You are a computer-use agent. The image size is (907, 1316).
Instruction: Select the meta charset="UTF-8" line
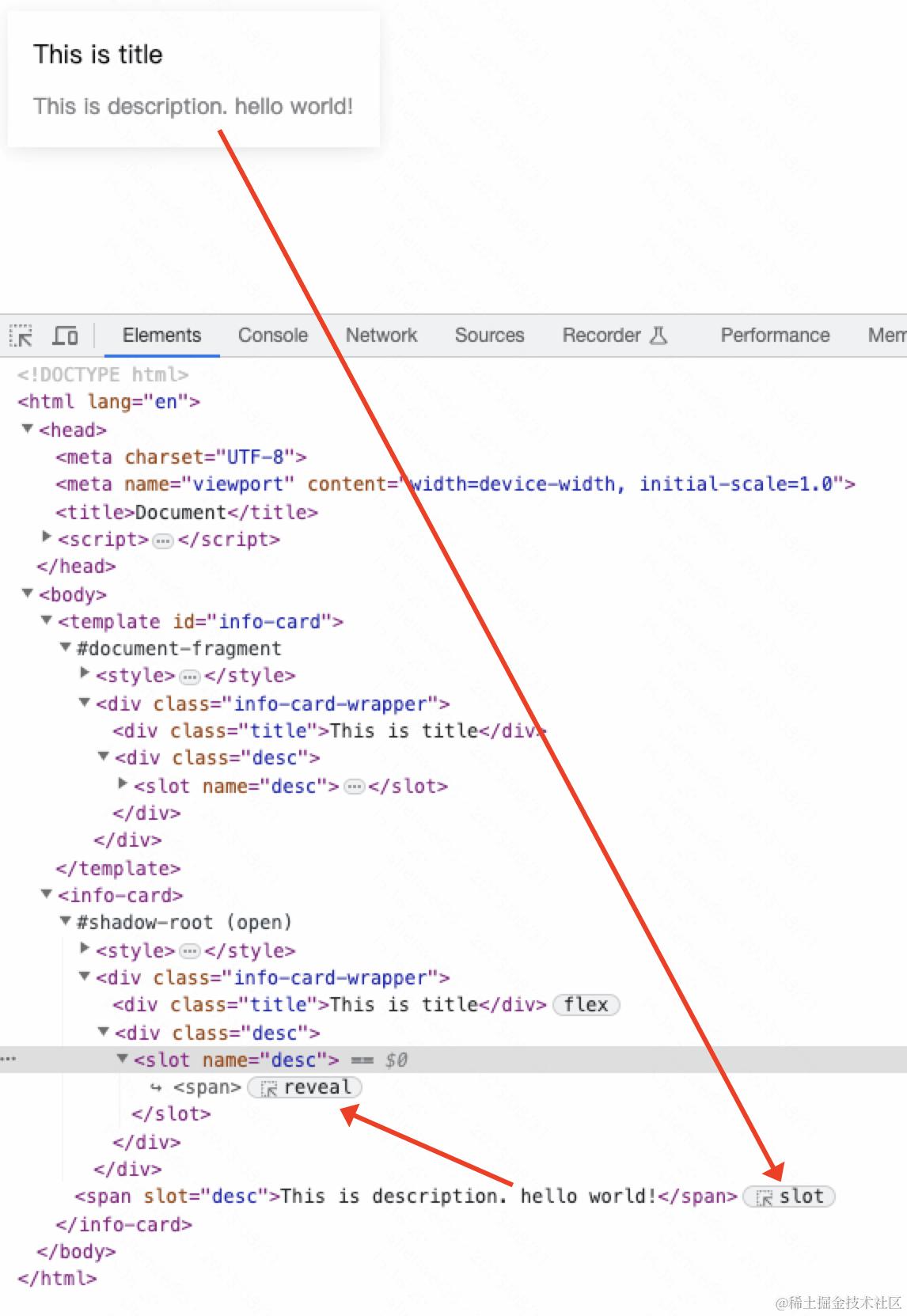[180, 457]
